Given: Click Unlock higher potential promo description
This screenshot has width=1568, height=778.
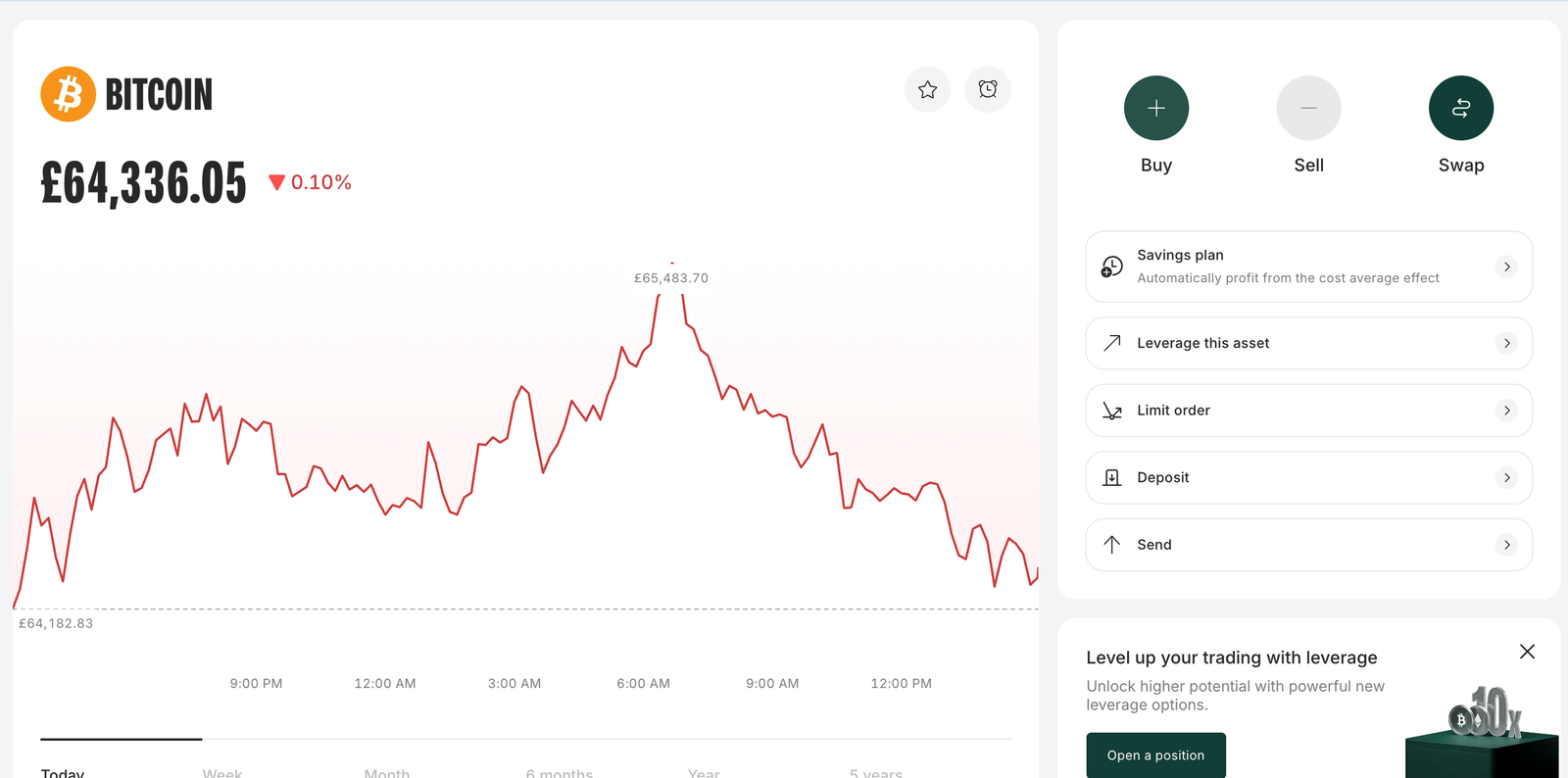Looking at the screenshot, I should point(1235,696).
